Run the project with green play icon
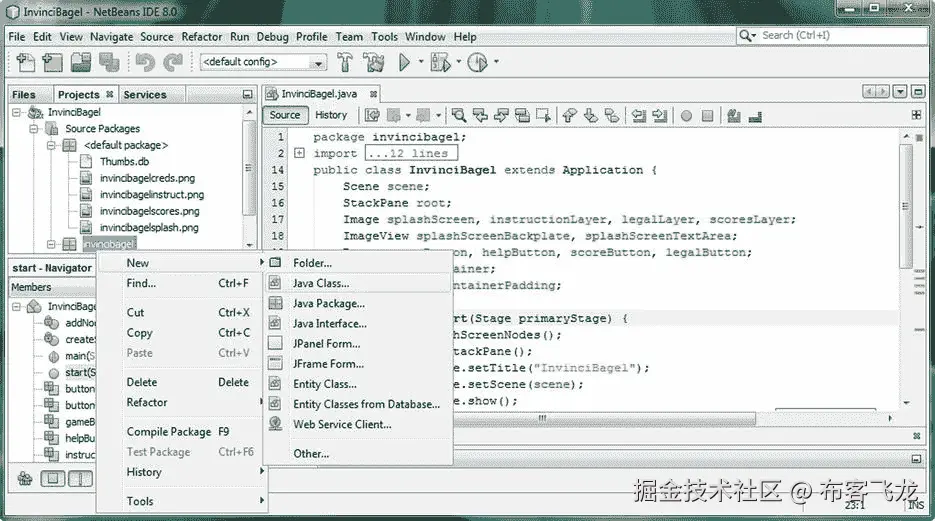 (x=404, y=62)
